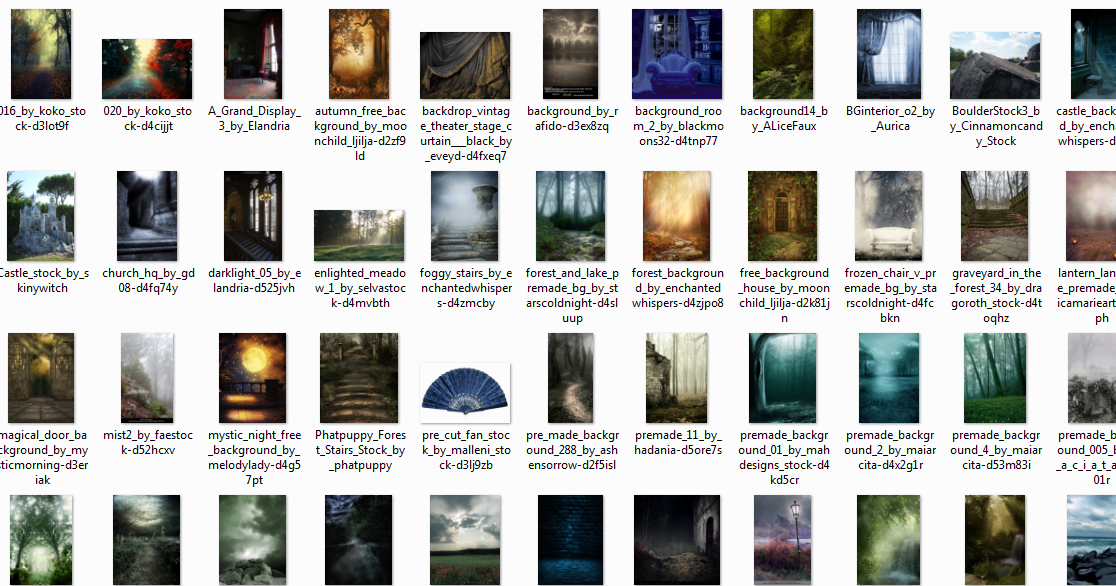Select the 016_by_koko_stock-d3lot9f thumbnail

(x=41, y=54)
